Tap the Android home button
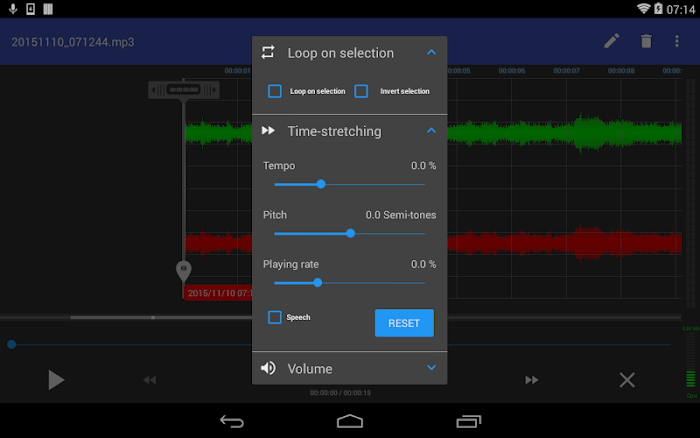The image size is (700, 438). [x=350, y=421]
